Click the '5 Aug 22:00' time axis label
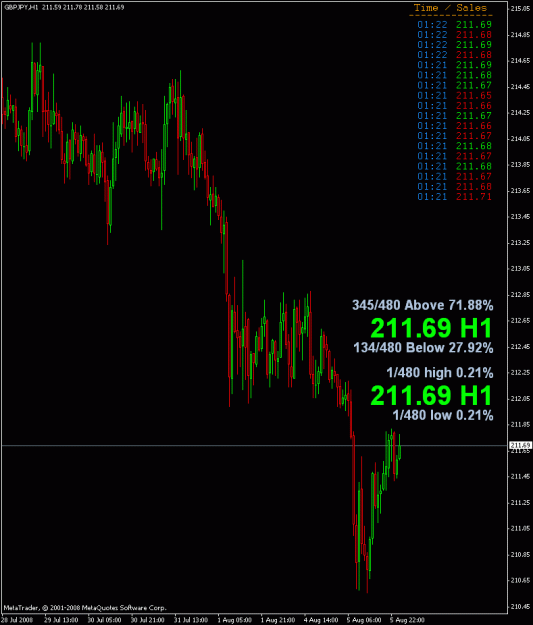This screenshot has width=533, height=625. (x=407, y=620)
